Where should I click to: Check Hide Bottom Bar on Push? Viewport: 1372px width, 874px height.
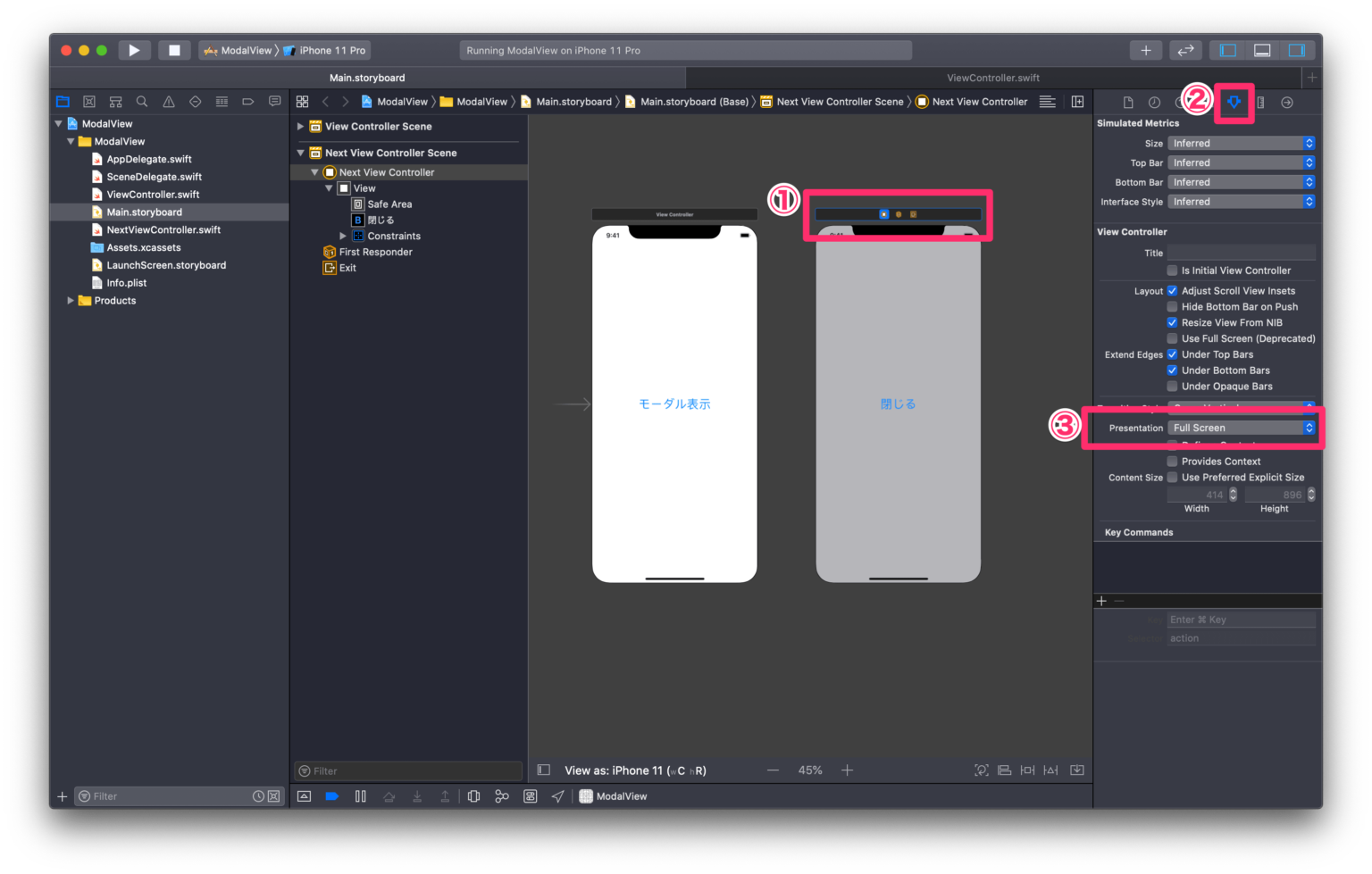click(x=1172, y=306)
